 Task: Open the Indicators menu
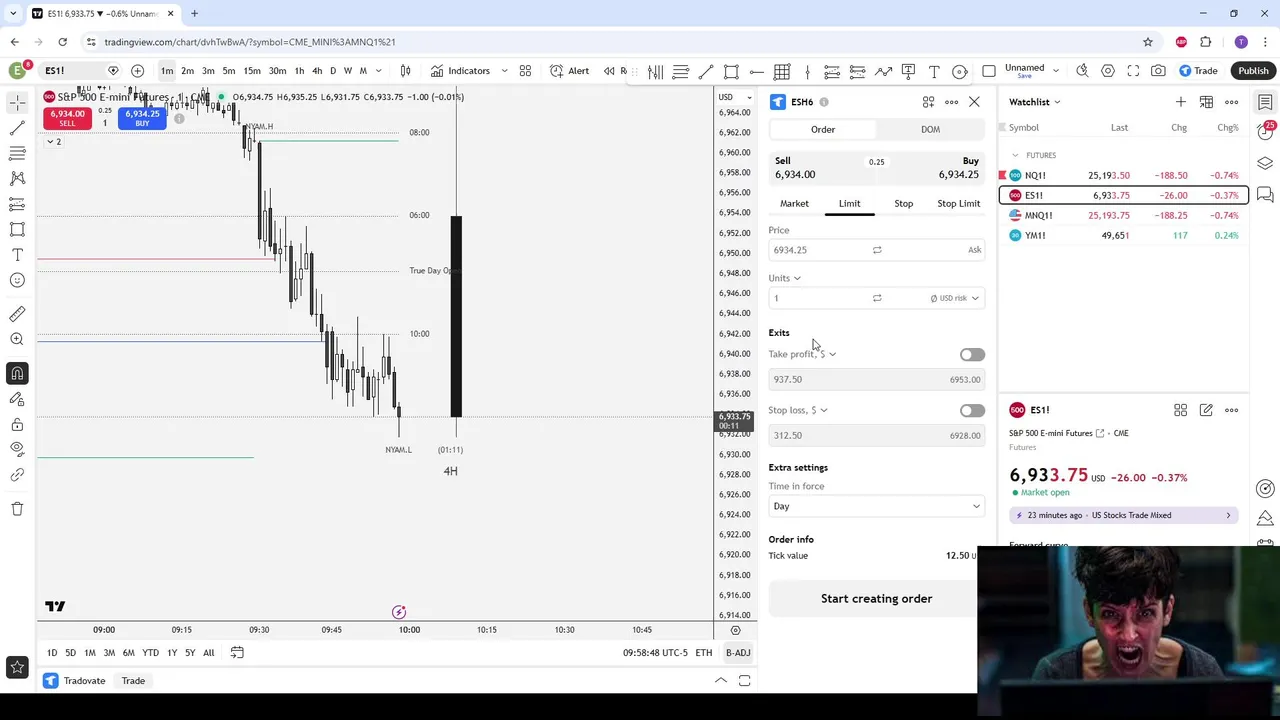(x=460, y=71)
